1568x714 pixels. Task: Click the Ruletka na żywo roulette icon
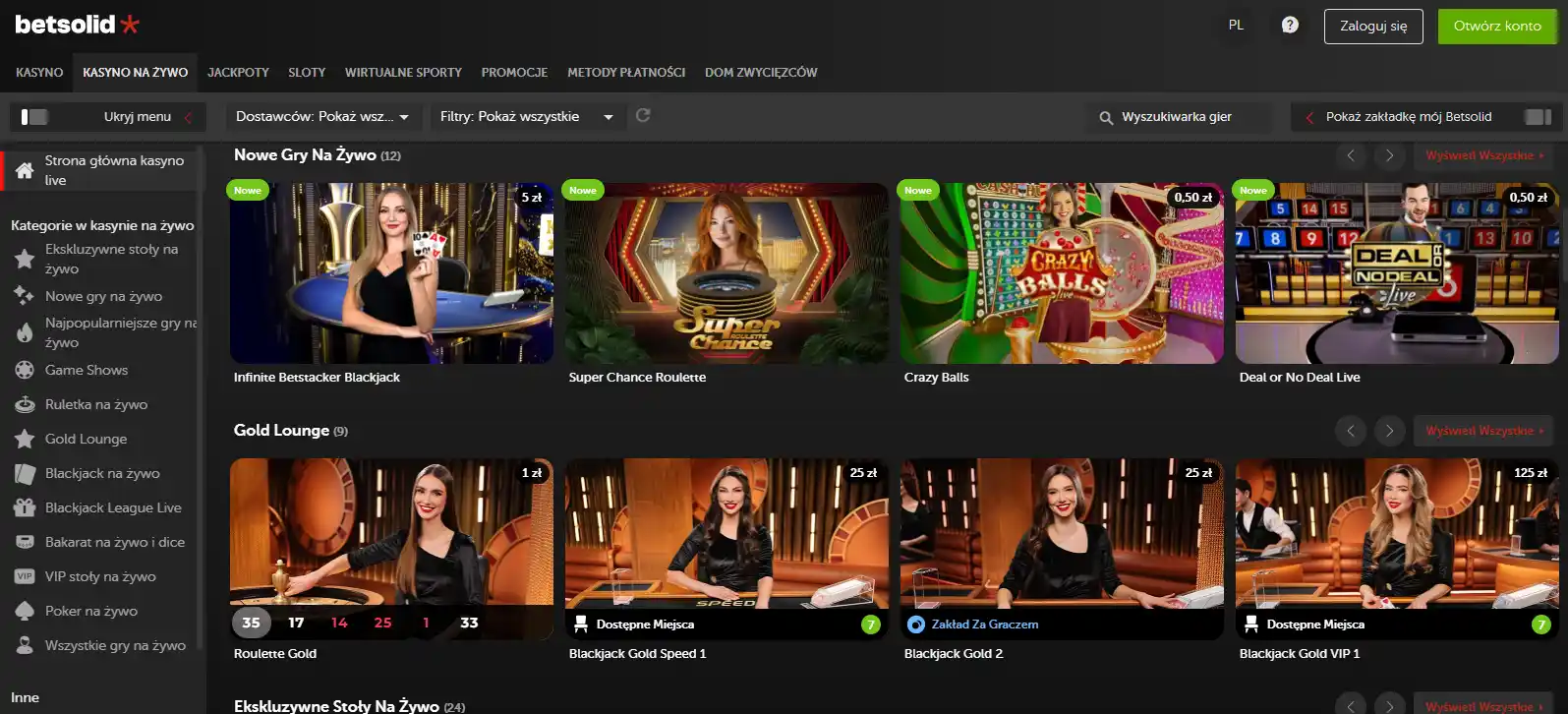point(25,405)
